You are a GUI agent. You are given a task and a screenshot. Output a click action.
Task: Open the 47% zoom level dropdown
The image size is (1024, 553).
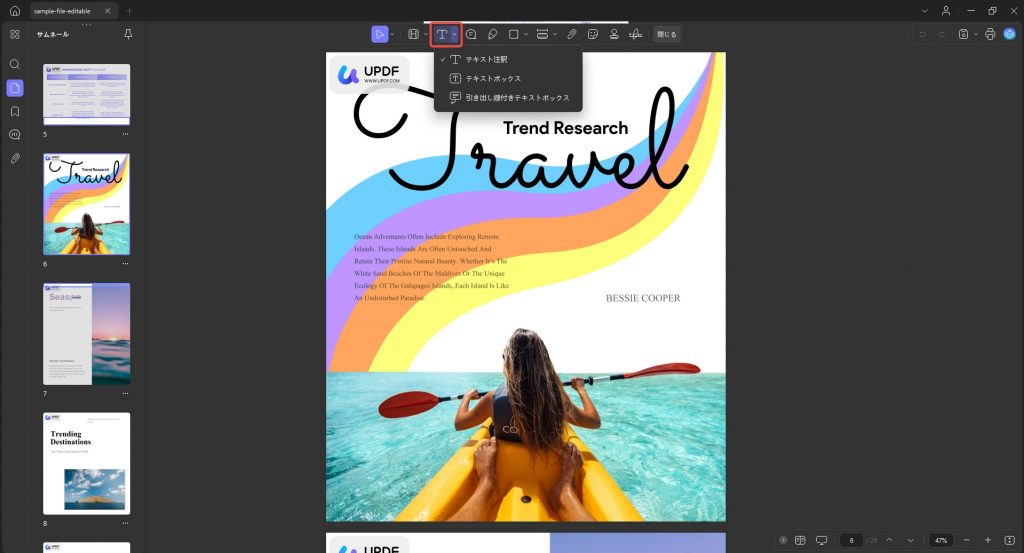pyautogui.click(x=941, y=540)
